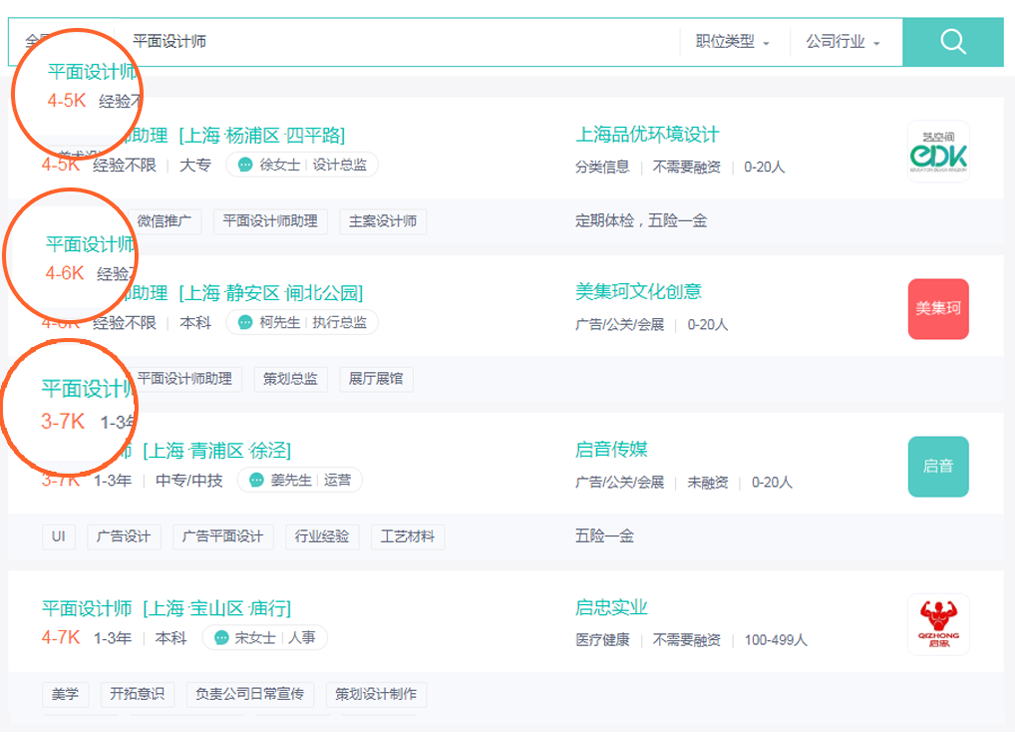Open 上海品优环境设计 company page

pyautogui.click(x=647, y=135)
